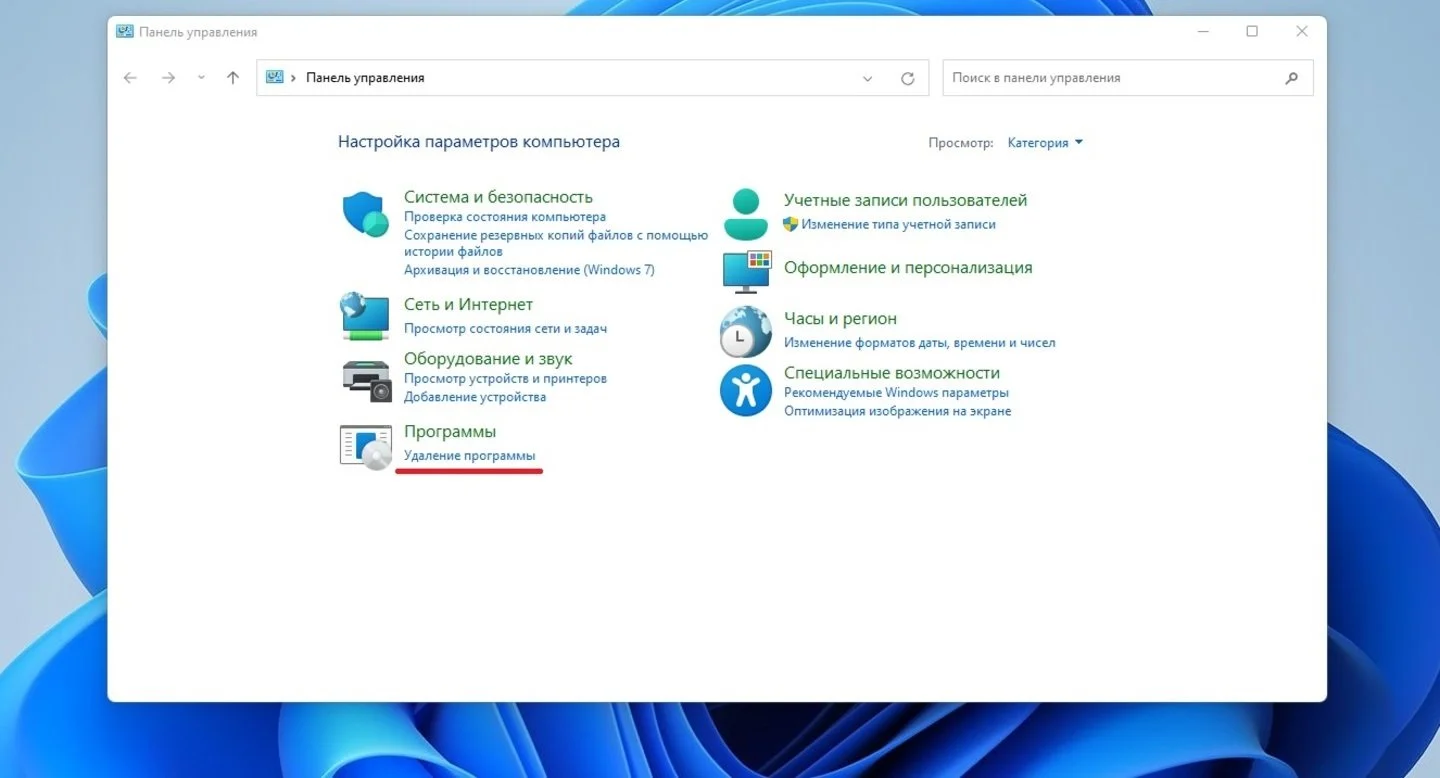Refresh the Control Panel address bar
The width and height of the screenshot is (1440, 778).
point(908,78)
